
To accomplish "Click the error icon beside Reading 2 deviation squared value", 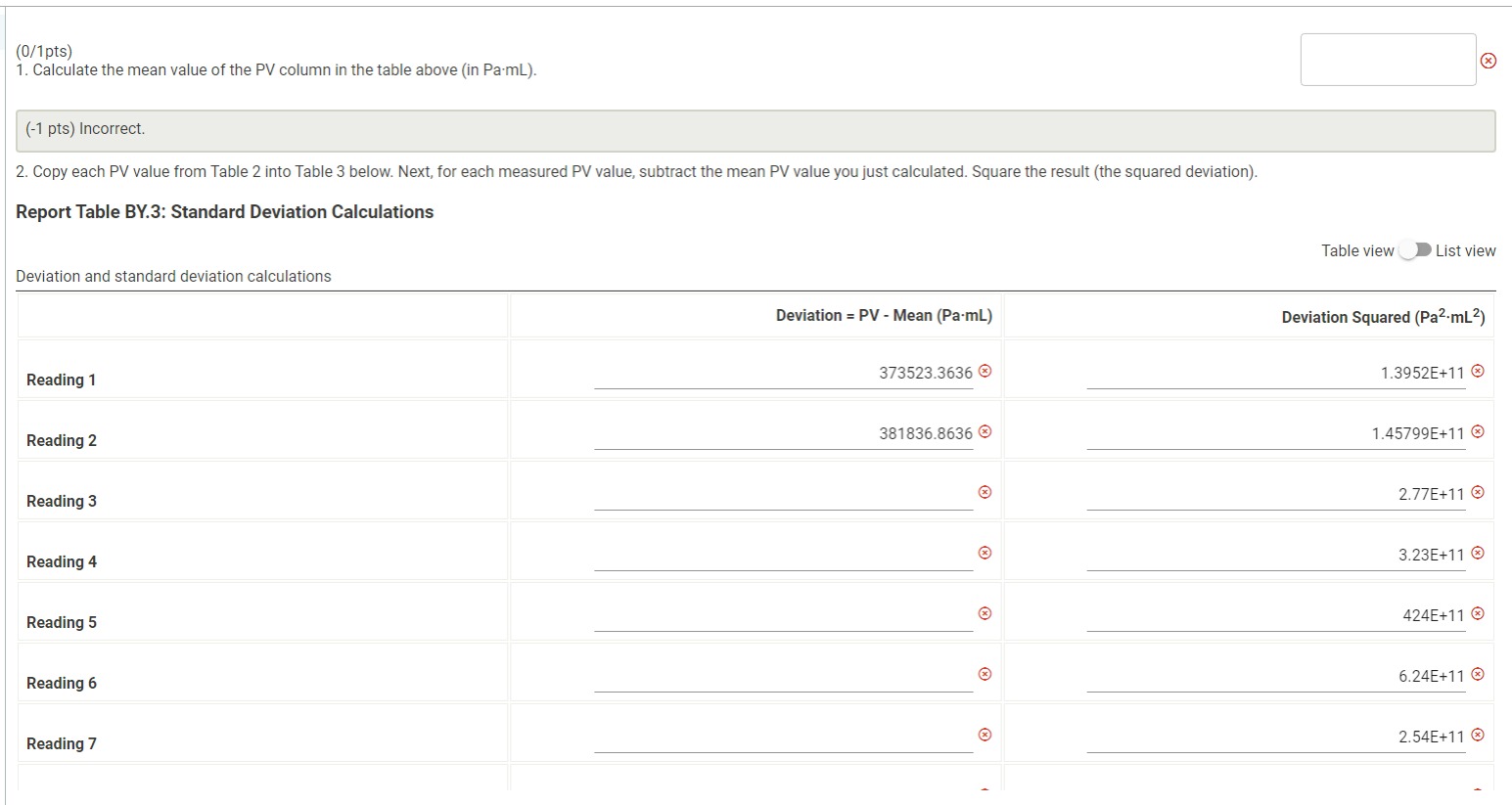I will click(x=1478, y=432).
